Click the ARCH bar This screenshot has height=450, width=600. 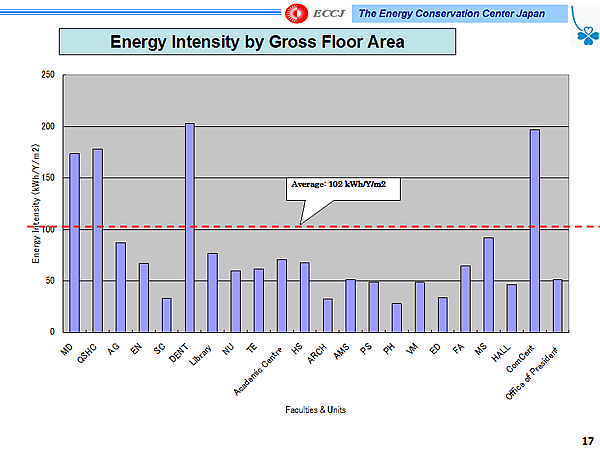coord(328,315)
